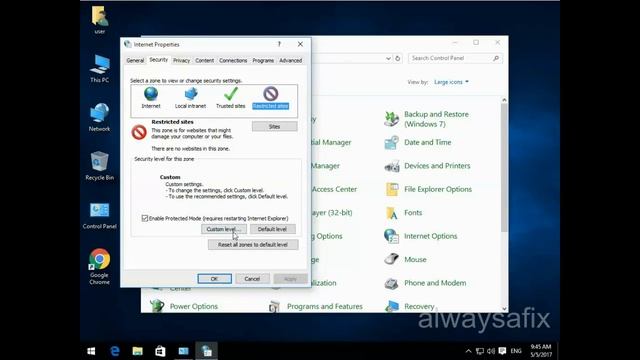
Task: Show hidden system tray icons
Action: [468, 351]
